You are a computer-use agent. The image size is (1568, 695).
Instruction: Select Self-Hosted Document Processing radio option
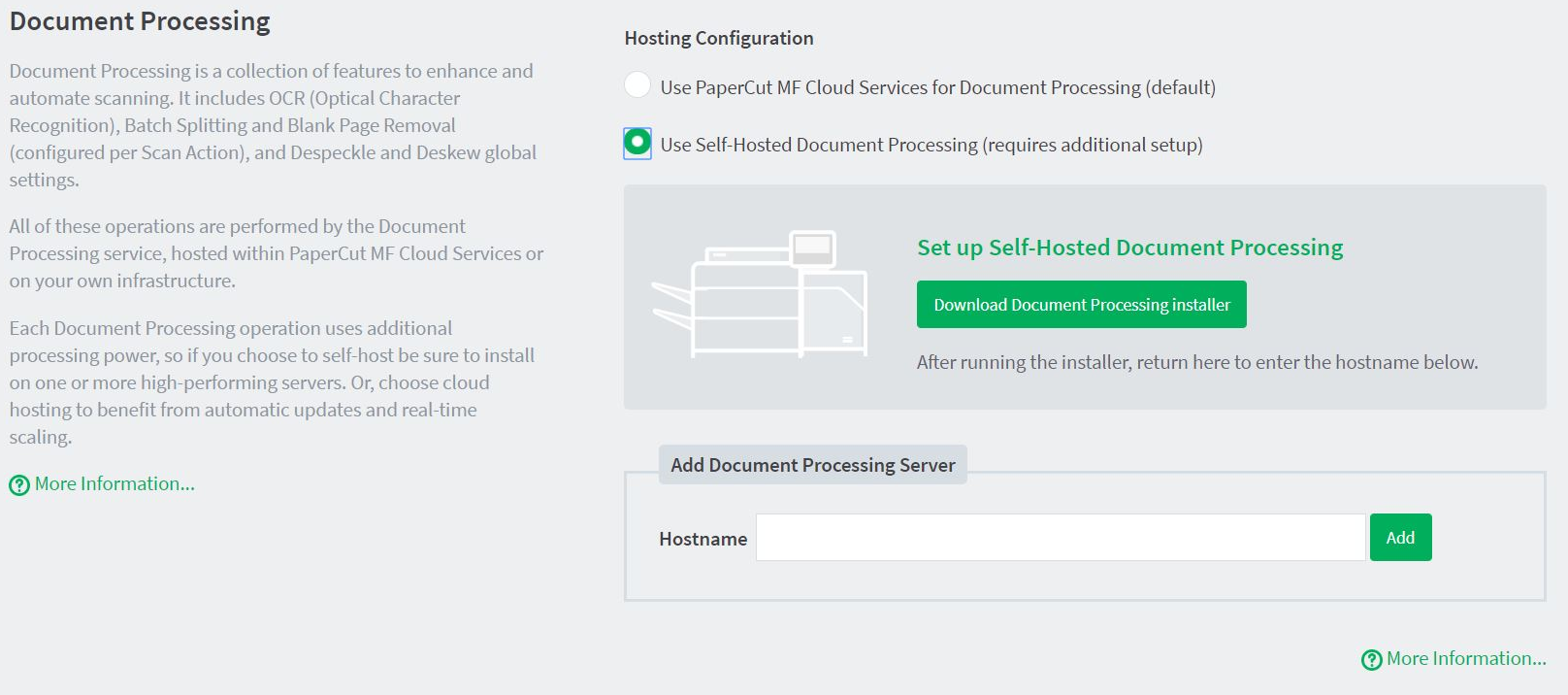coord(637,143)
